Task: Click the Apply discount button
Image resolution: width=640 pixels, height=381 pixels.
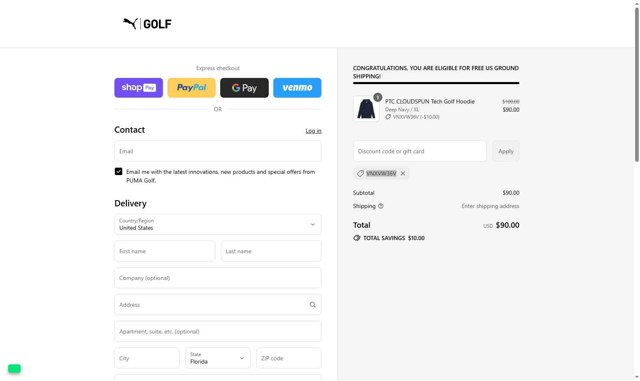Action: click(x=506, y=151)
